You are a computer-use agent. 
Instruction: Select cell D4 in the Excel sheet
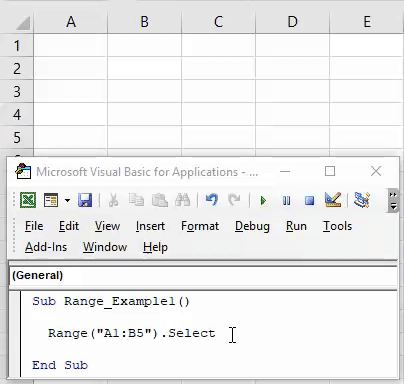292,114
